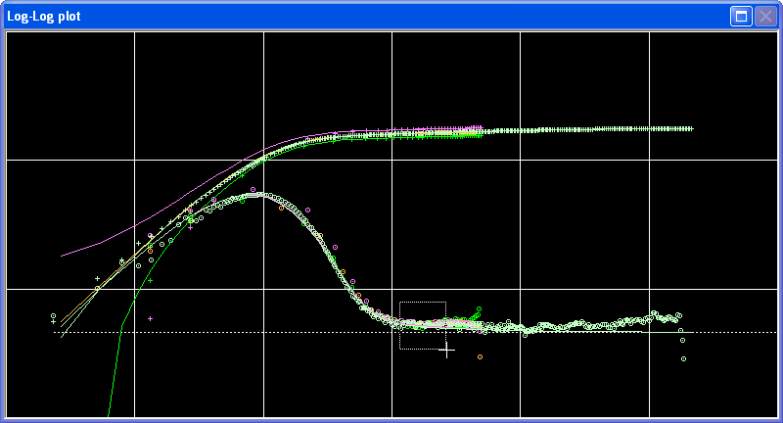Click the magenta model curve's left end
The width and height of the screenshot is (783, 423).
[x=63, y=256]
